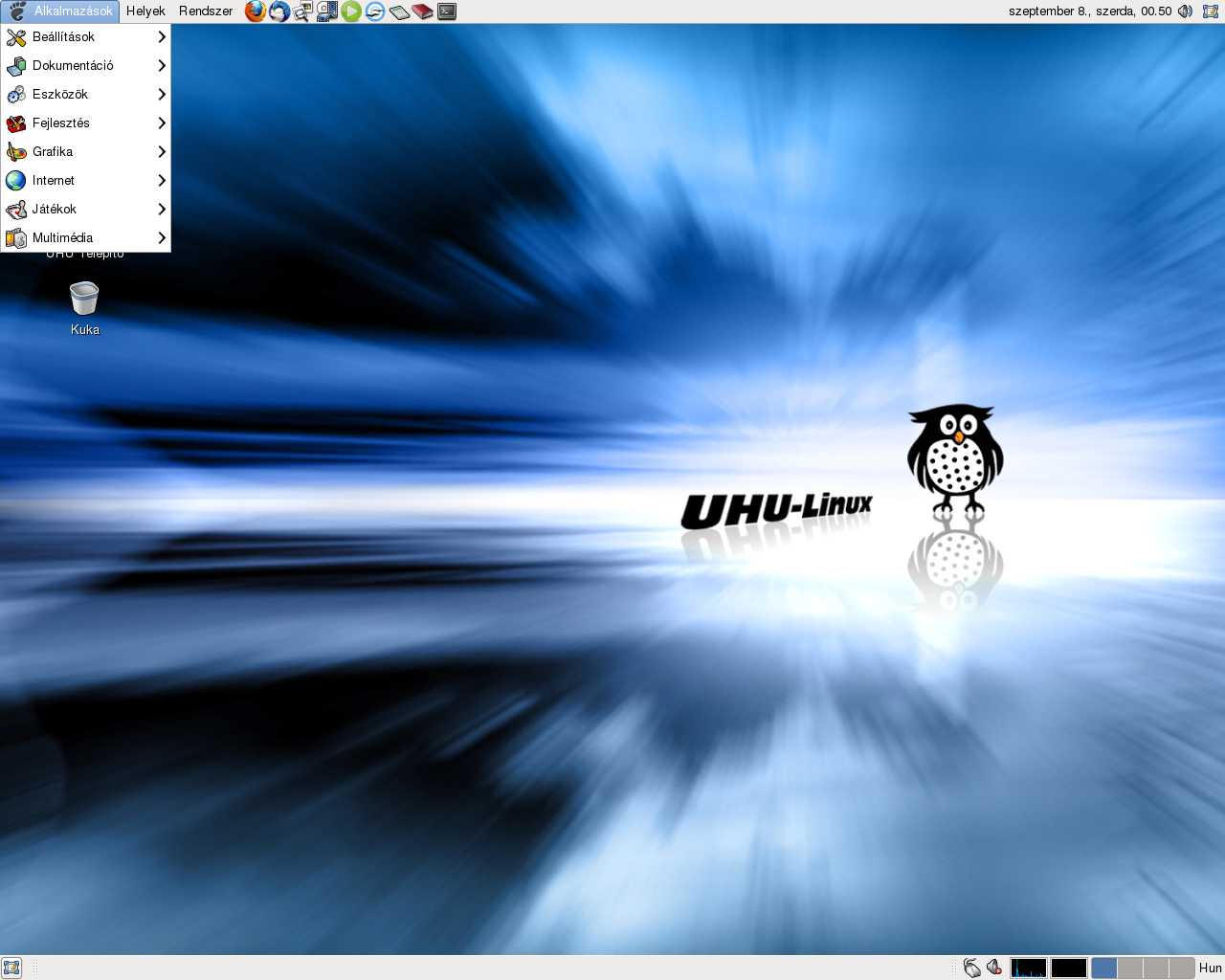Viewport: 1225px width, 980px height.
Task: Launch the Firefox browser from the panel
Action: click(255, 11)
